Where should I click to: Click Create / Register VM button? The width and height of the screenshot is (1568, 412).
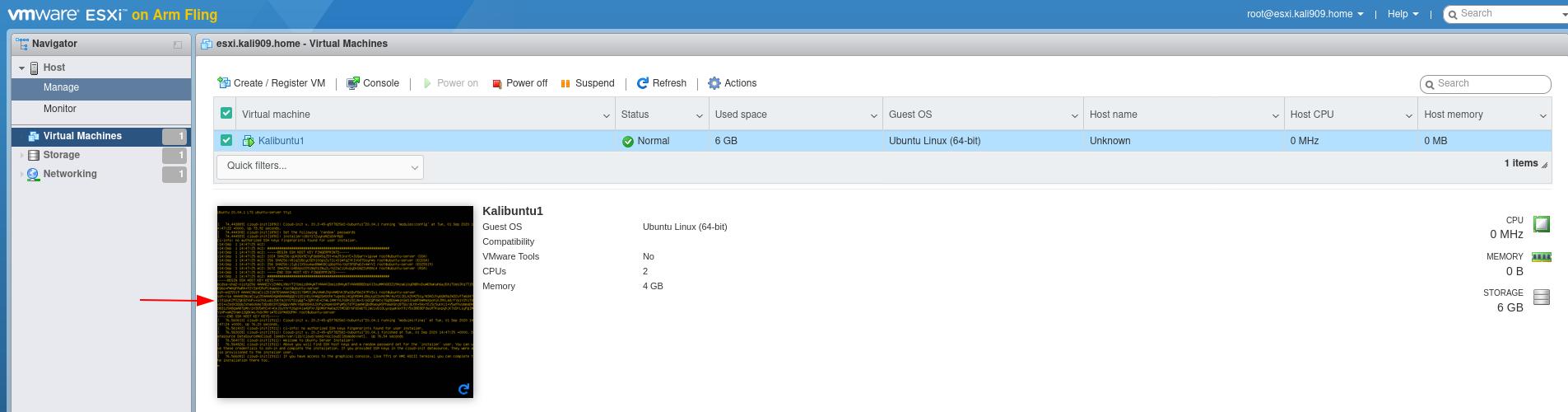pos(272,83)
